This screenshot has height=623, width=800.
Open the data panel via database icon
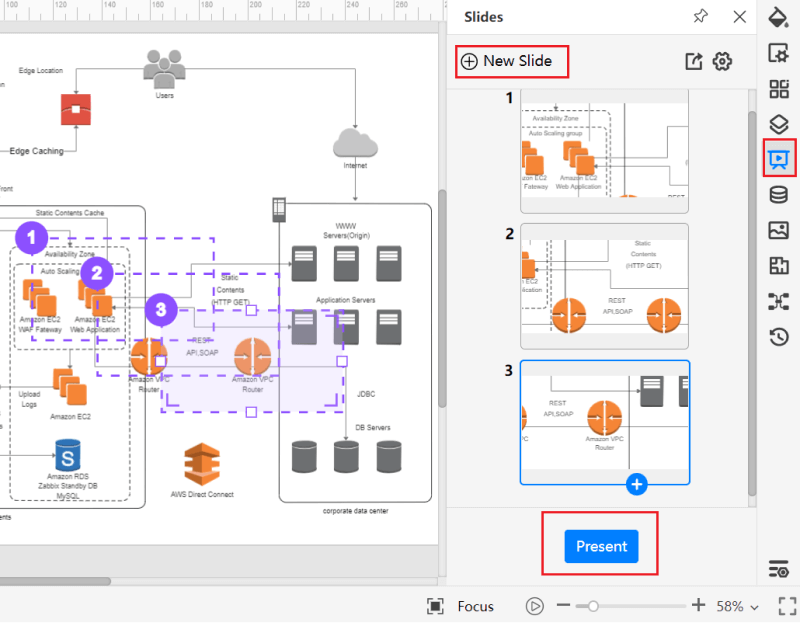pyautogui.click(x=780, y=195)
